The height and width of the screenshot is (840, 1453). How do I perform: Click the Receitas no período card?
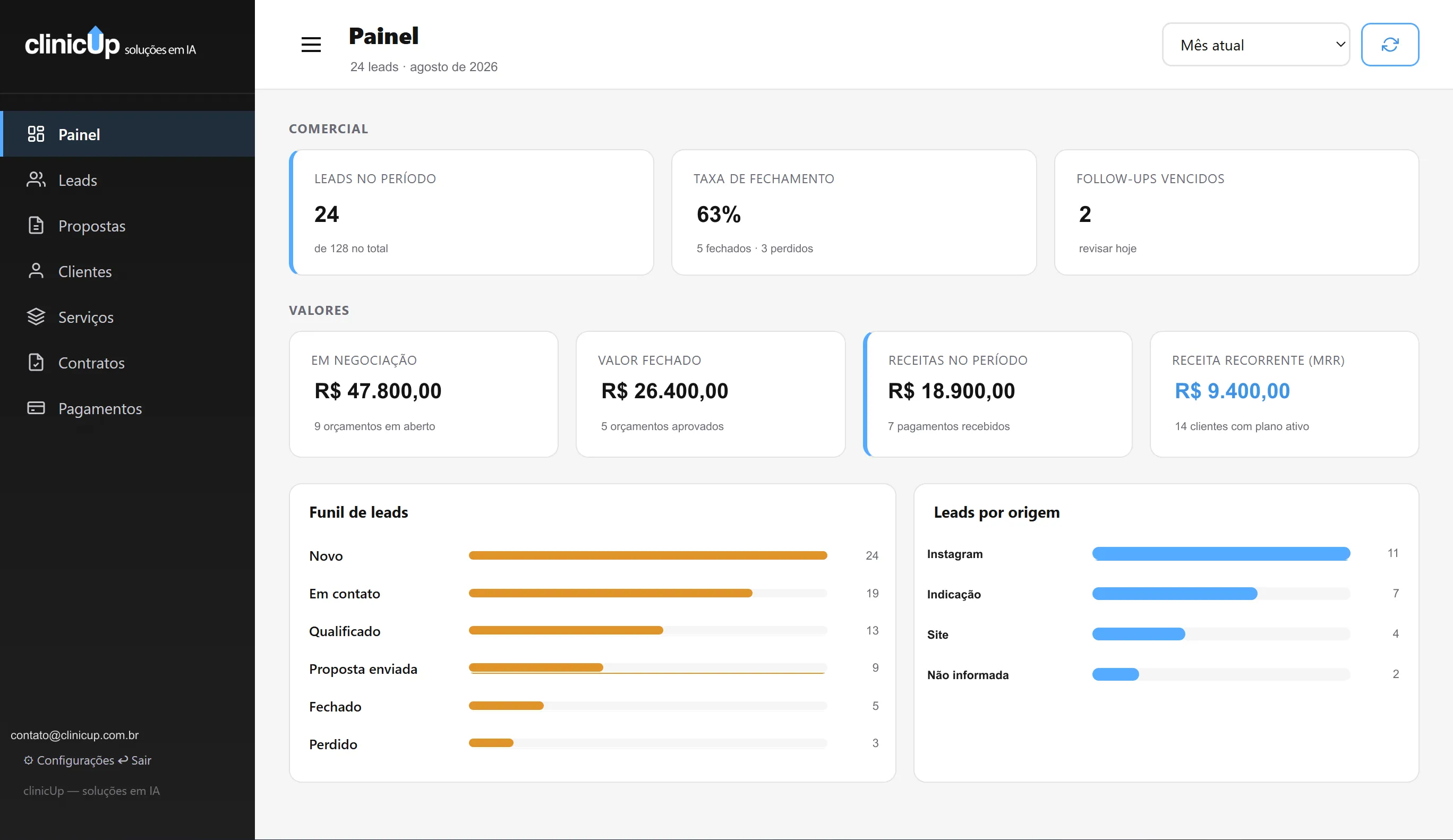tap(997, 394)
